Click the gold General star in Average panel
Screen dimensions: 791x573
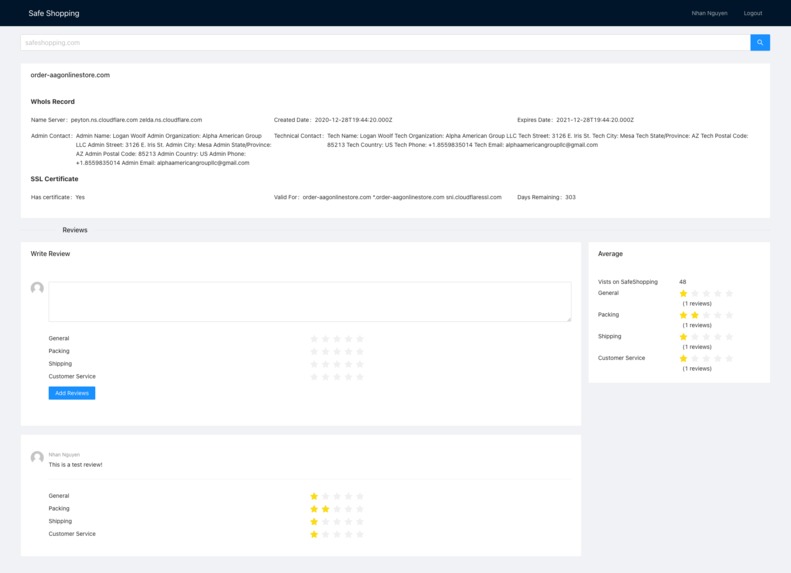[x=683, y=294]
